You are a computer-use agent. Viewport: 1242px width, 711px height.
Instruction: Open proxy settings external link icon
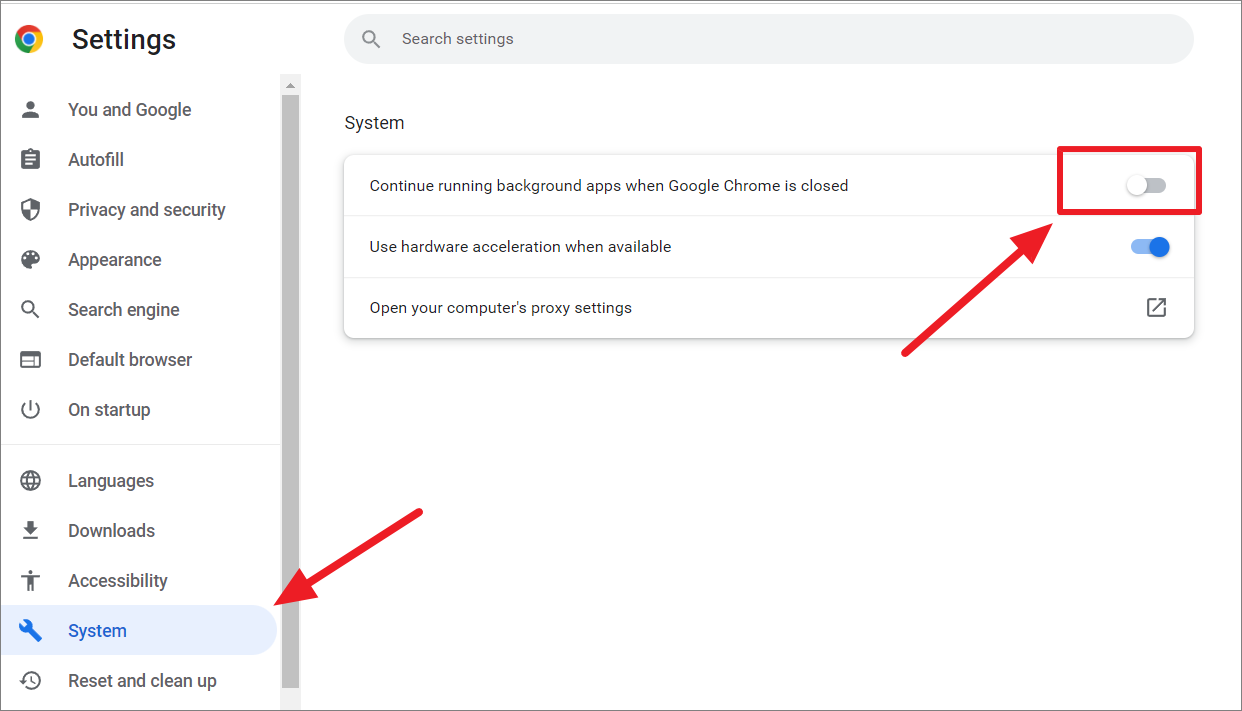pyautogui.click(x=1156, y=307)
